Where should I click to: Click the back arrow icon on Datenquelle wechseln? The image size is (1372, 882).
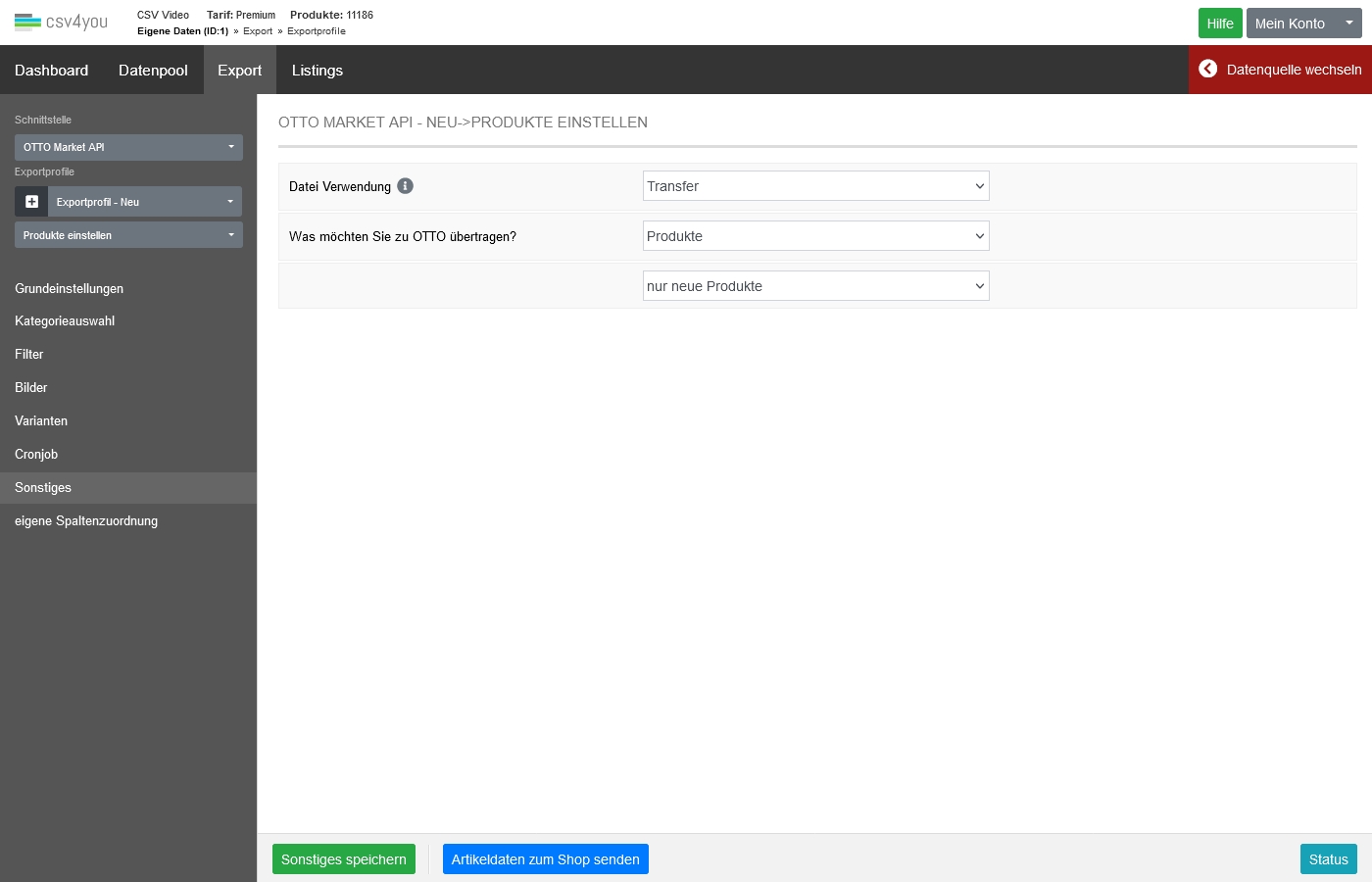coord(1208,69)
